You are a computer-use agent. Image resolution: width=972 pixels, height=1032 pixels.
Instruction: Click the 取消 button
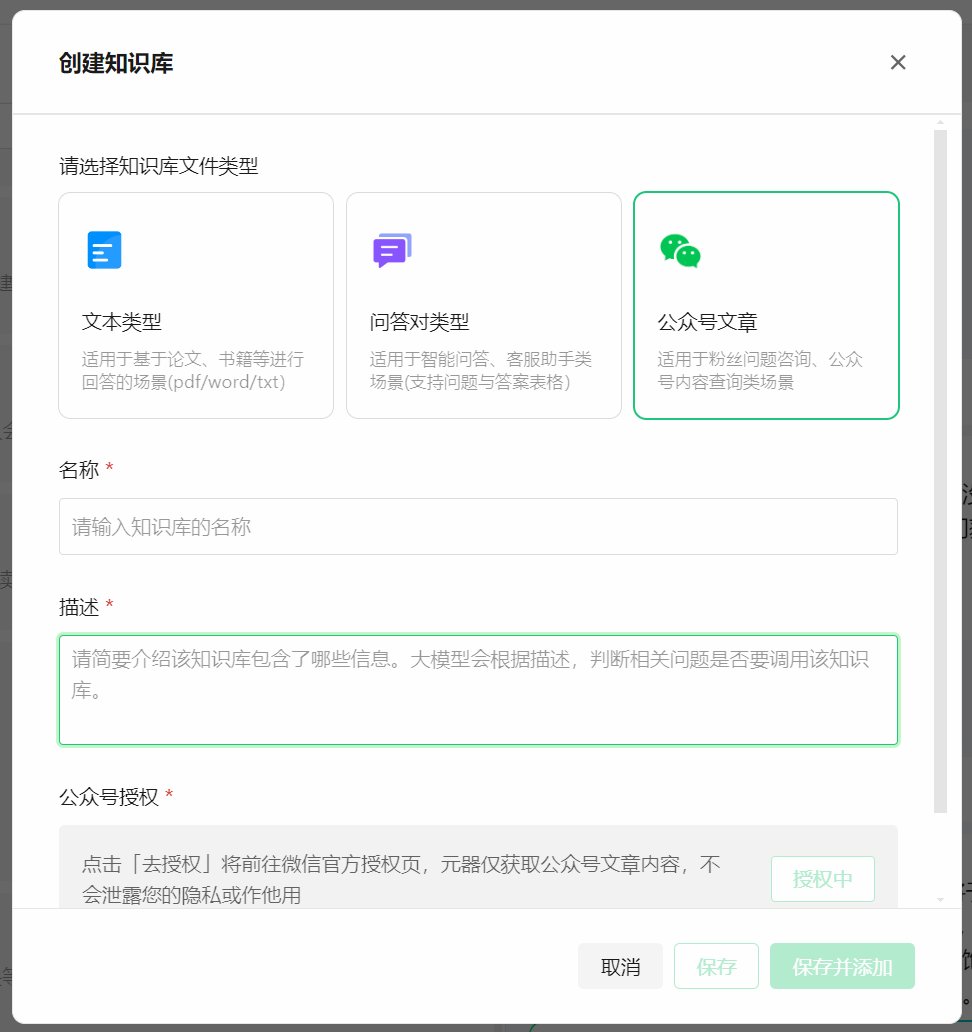pyautogui.click(x=620, y=965)
